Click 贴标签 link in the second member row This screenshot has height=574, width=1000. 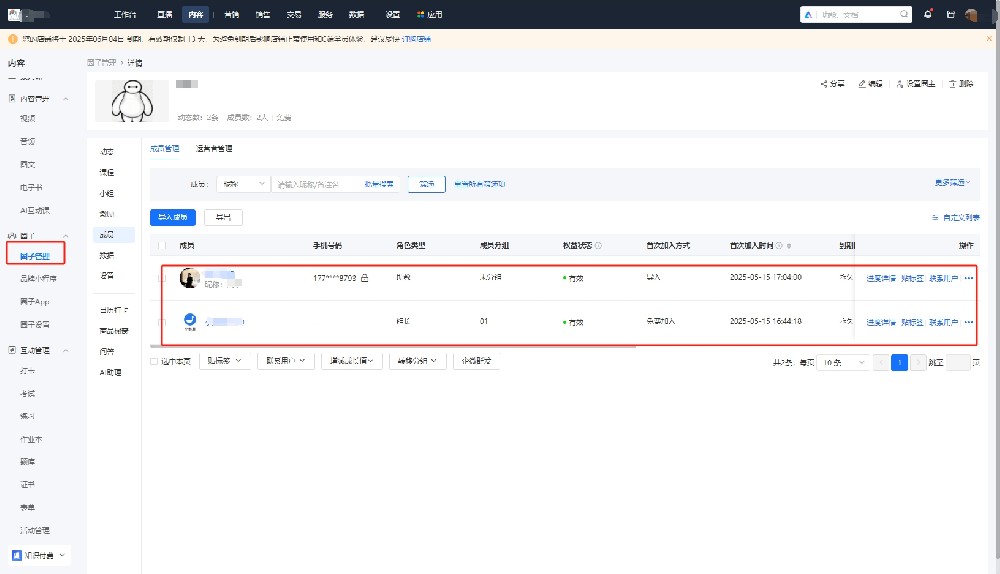click(x=912, y=322)
